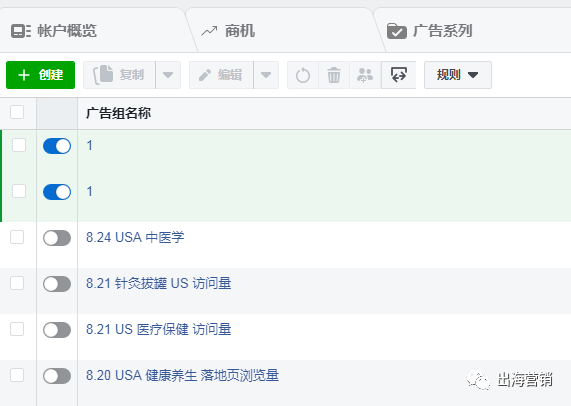Click the 帐户概览 overview icon

pos(21,31)
